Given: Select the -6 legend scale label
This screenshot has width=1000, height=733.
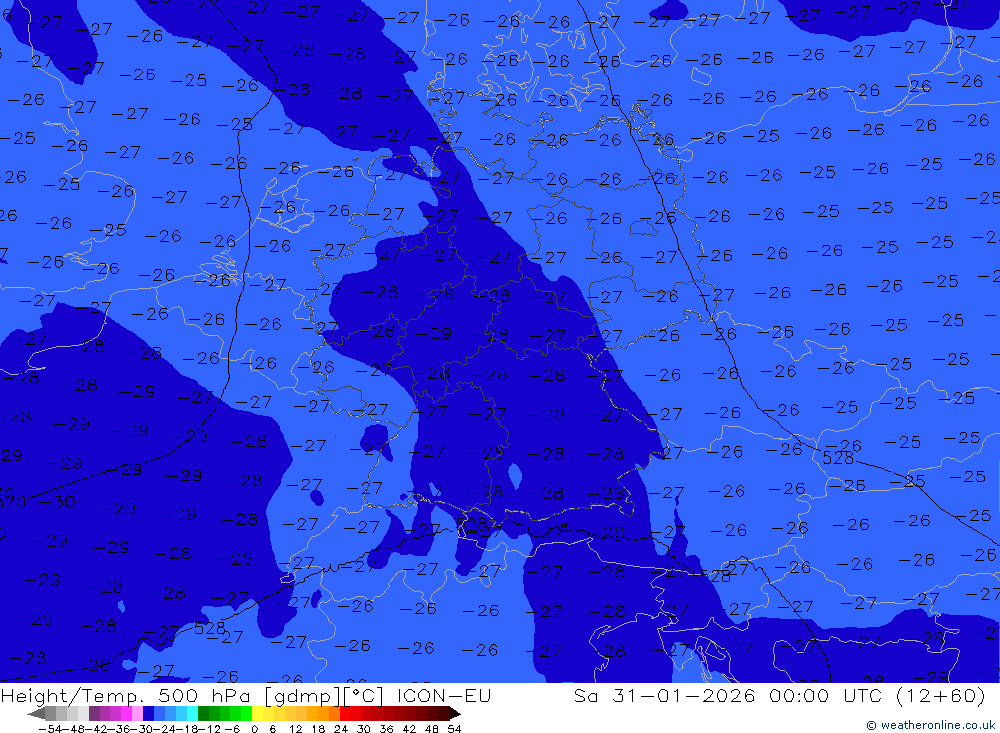Looking at the screenshot, I should click(x=232, y=729).
